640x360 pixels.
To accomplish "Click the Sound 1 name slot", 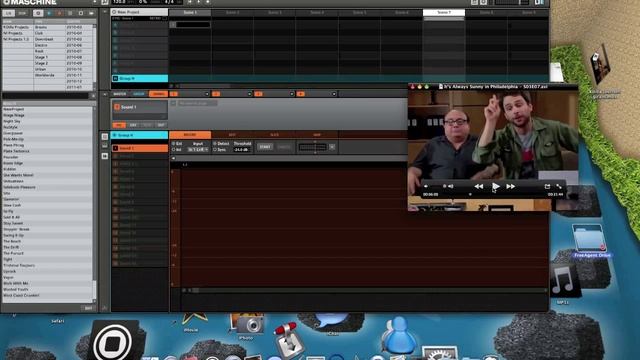I will coord(140,107).
